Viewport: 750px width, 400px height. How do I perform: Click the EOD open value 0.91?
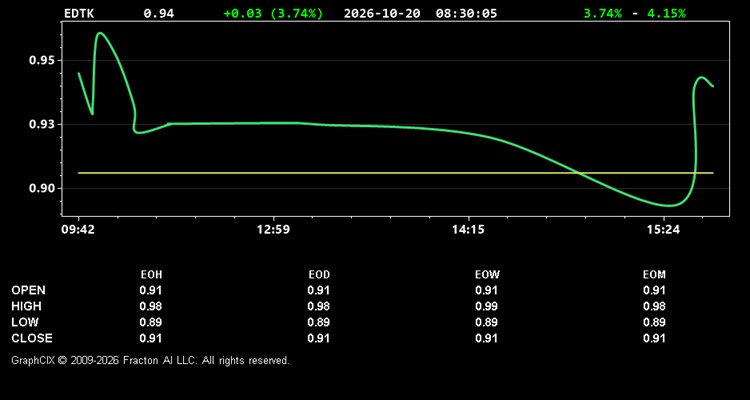pos(319,290)
